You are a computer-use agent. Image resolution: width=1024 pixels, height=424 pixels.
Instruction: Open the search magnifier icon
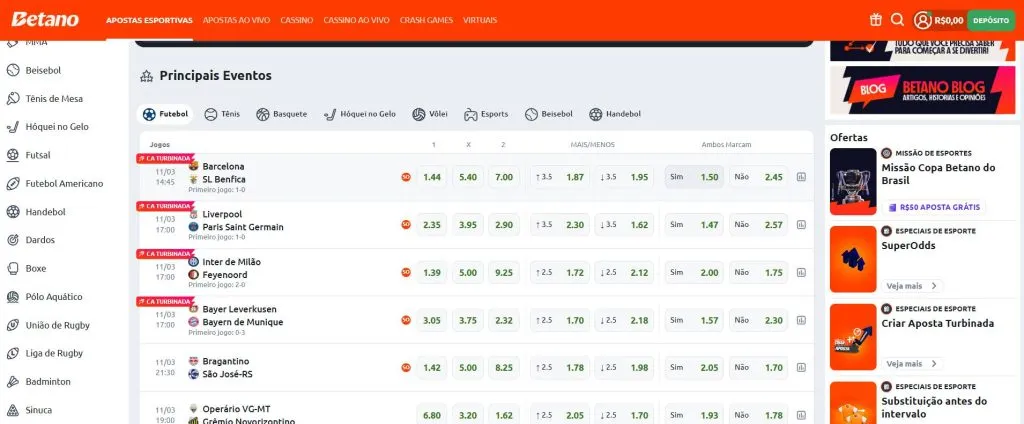pyautogui.click(x=897, y=20)
